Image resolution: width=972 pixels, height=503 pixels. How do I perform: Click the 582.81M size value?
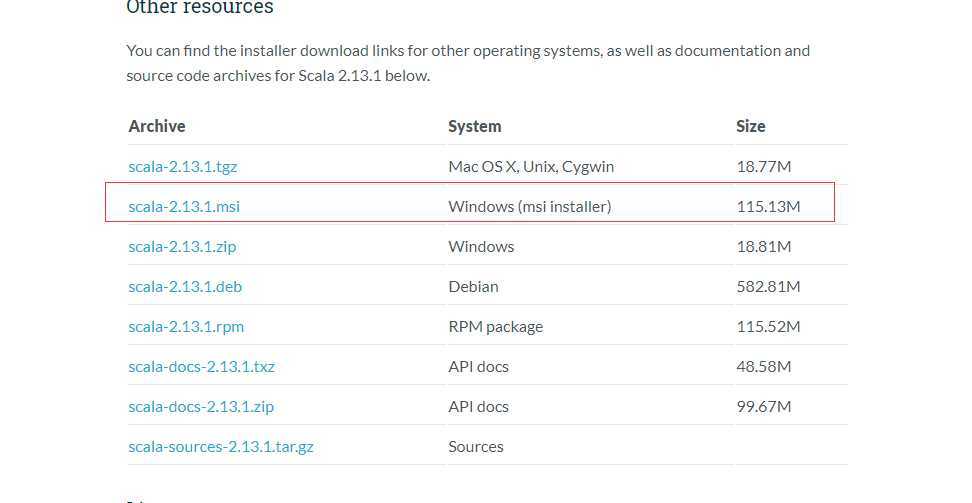[769, 287]
